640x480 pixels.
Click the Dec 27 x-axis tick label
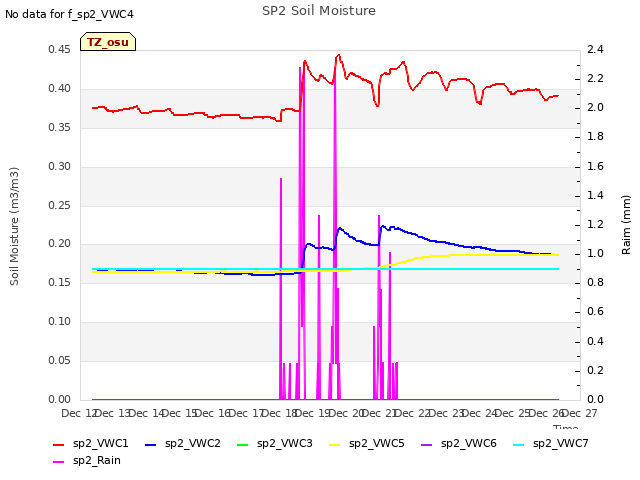click(x=580, y=413)
